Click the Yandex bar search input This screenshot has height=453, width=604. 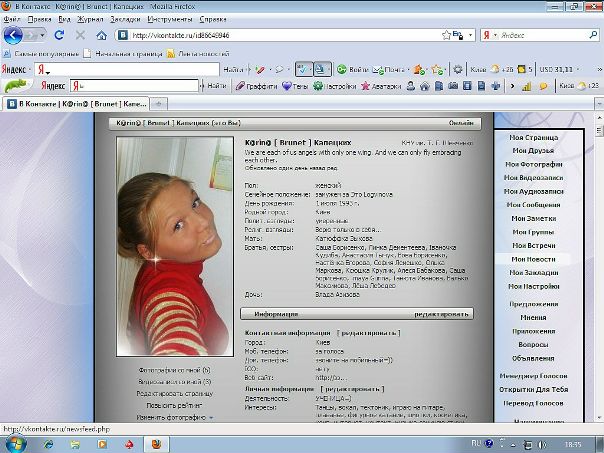pos(127,70)
